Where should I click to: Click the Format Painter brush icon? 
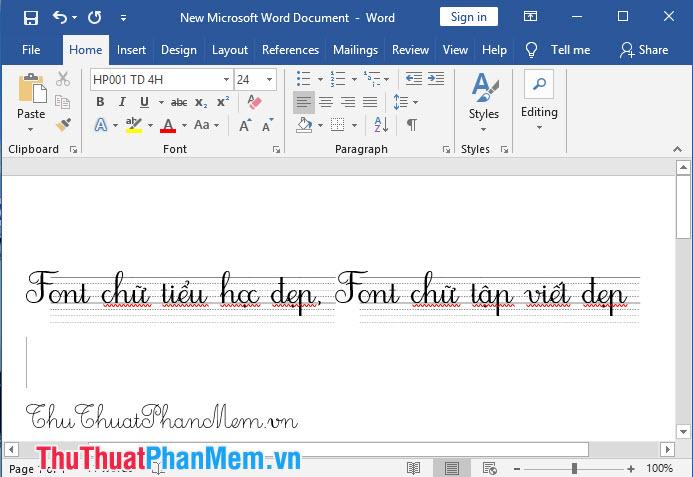63,125
